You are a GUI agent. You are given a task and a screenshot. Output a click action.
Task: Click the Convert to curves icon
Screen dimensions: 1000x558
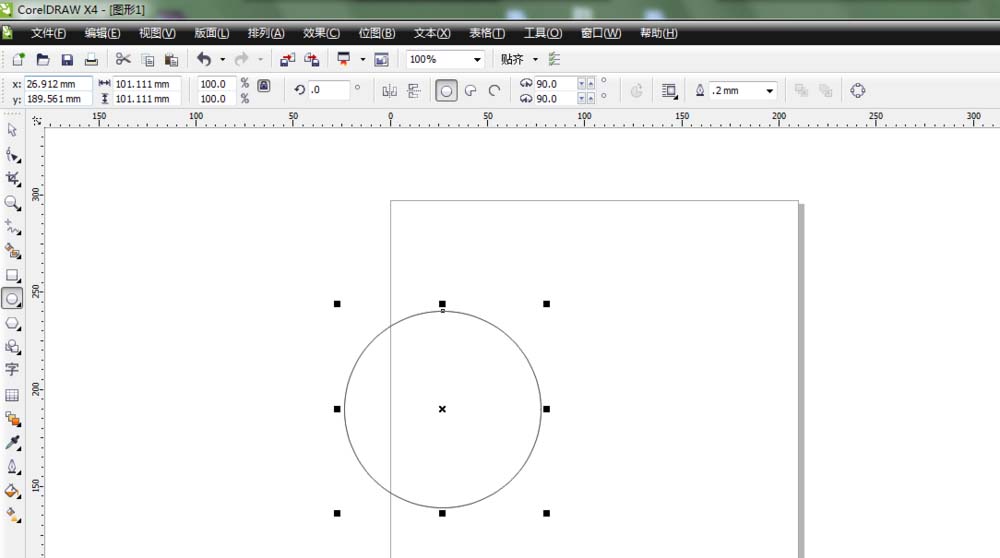coord(857,91)
